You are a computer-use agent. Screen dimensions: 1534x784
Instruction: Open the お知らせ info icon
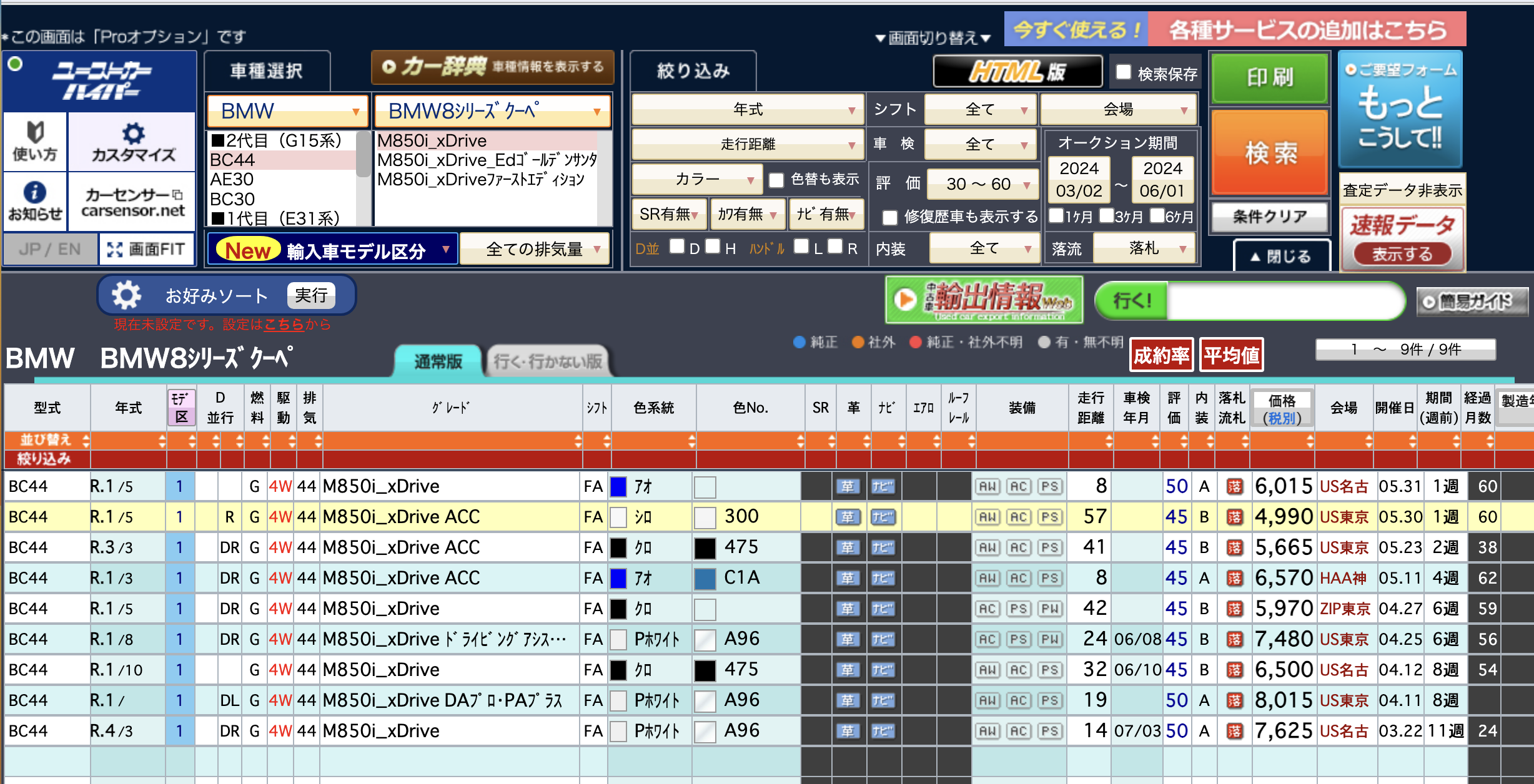tap(35, 201)
